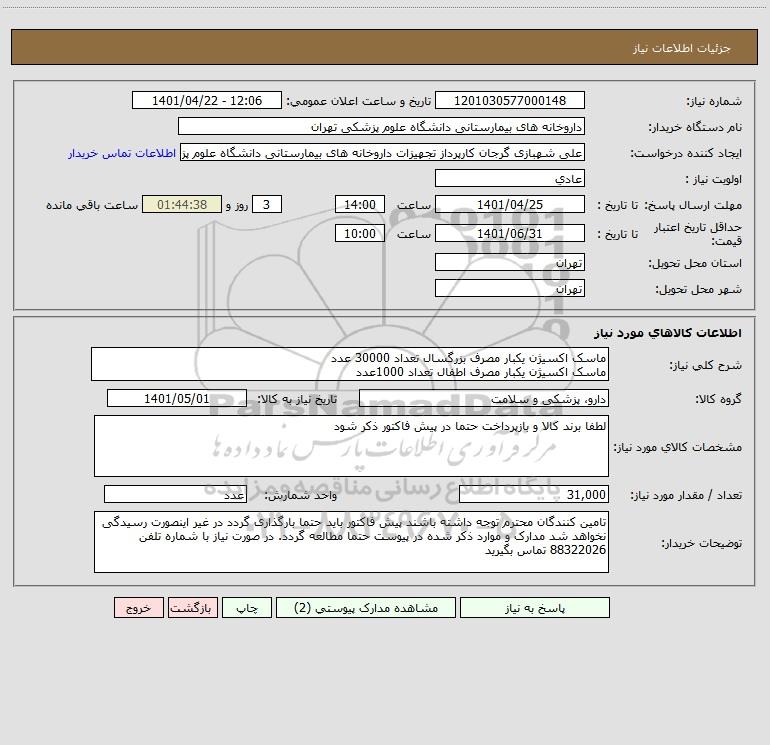This screenshot has width=770, height=745.
Task: Click remaining days field showing 3
Action: tap(267, 205)
